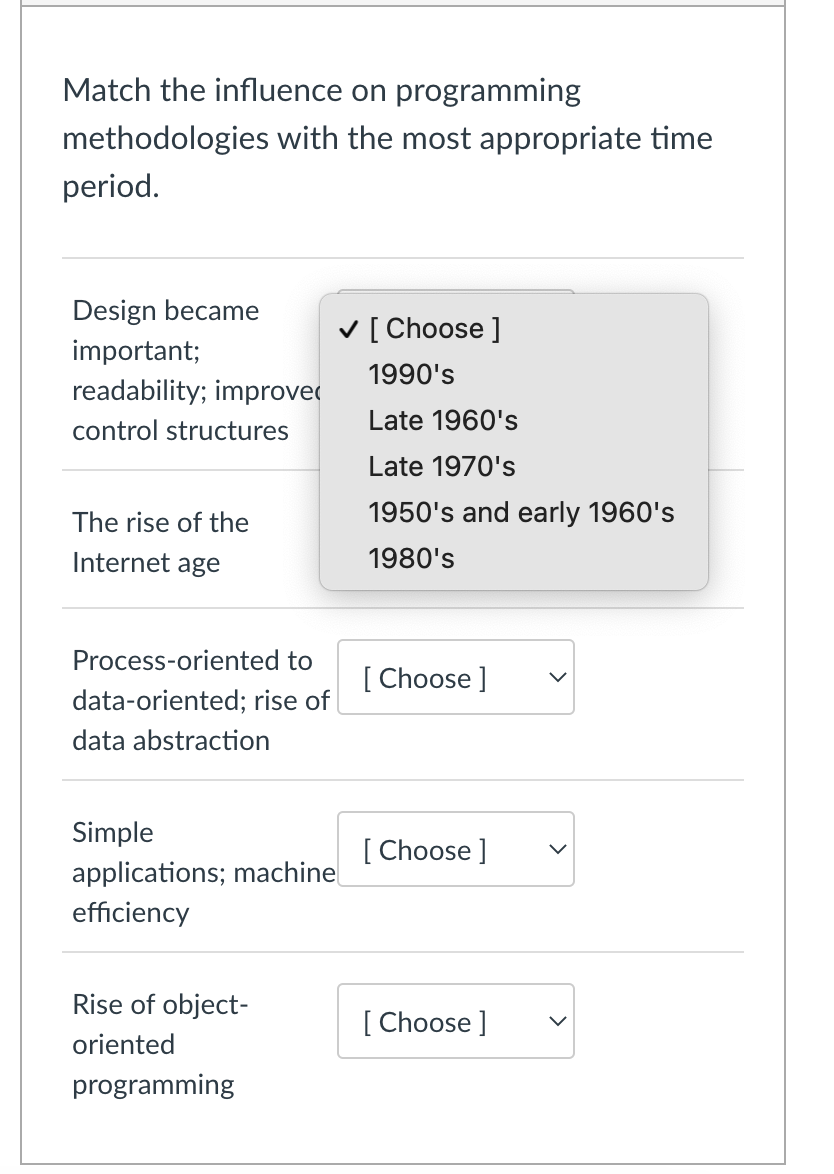This screenshot has width=834, height=1174.
Task: Click the "control structures" text in first row
Action: click(x=180, y=431)
